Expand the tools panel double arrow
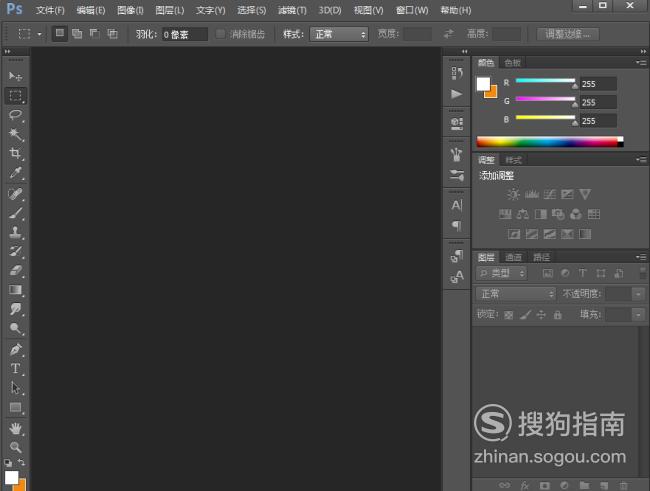 tap(7, 51)
